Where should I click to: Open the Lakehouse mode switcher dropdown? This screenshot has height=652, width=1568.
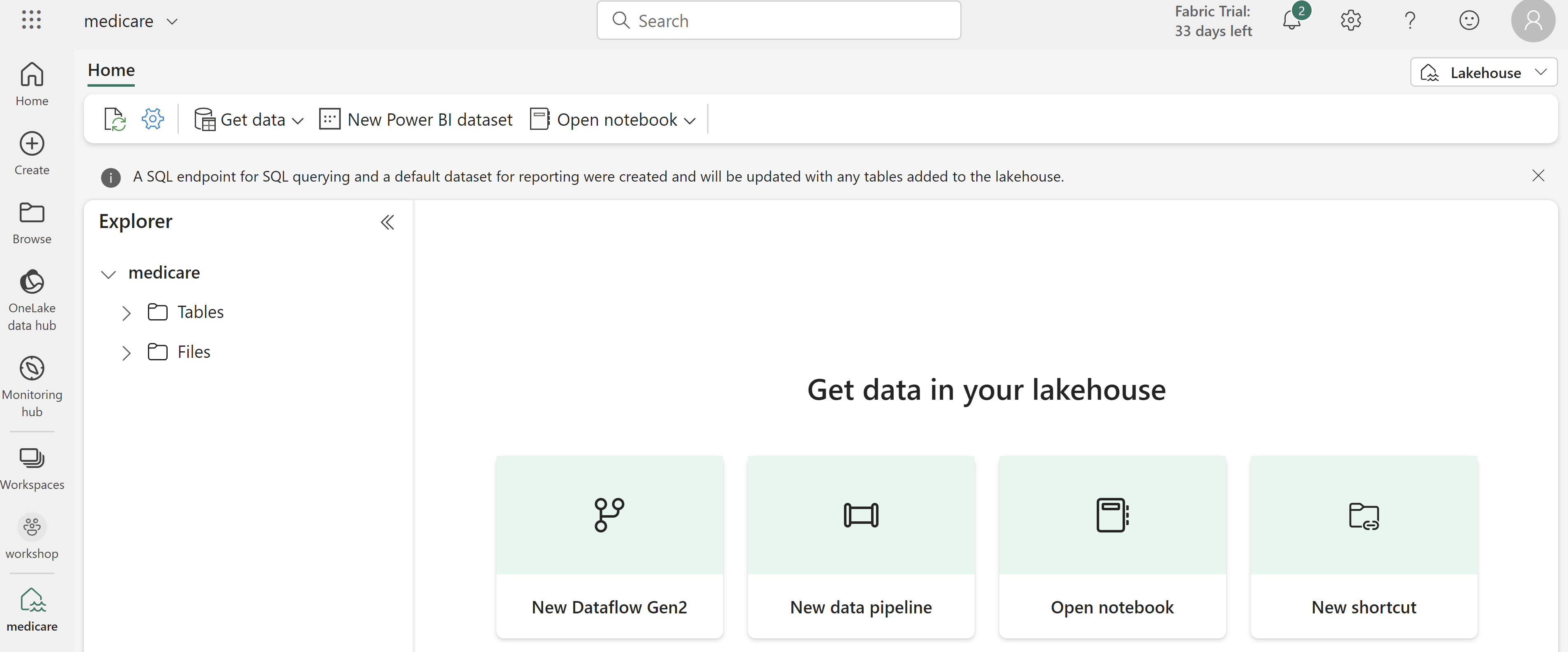coord(1483,72)
